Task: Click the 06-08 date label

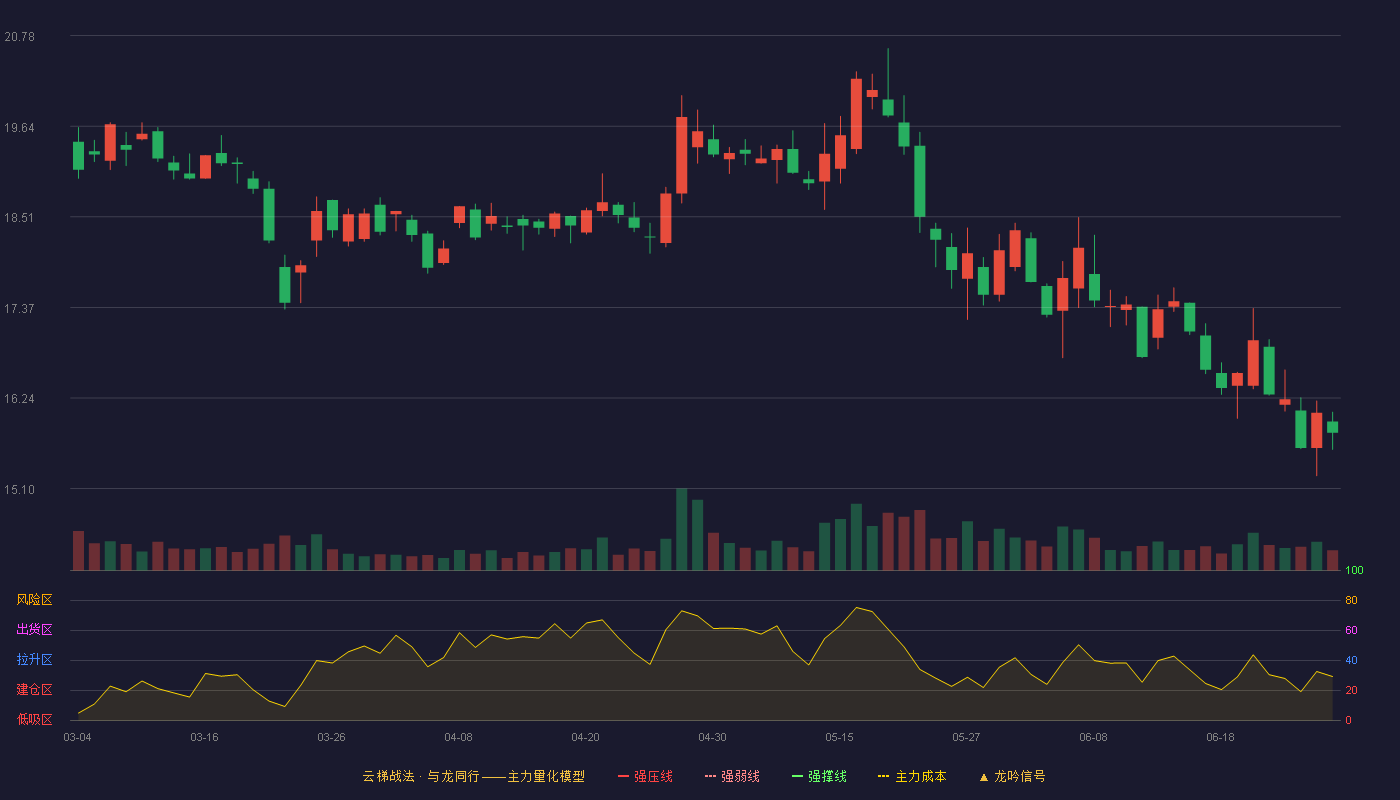Action: [1093, 737]
